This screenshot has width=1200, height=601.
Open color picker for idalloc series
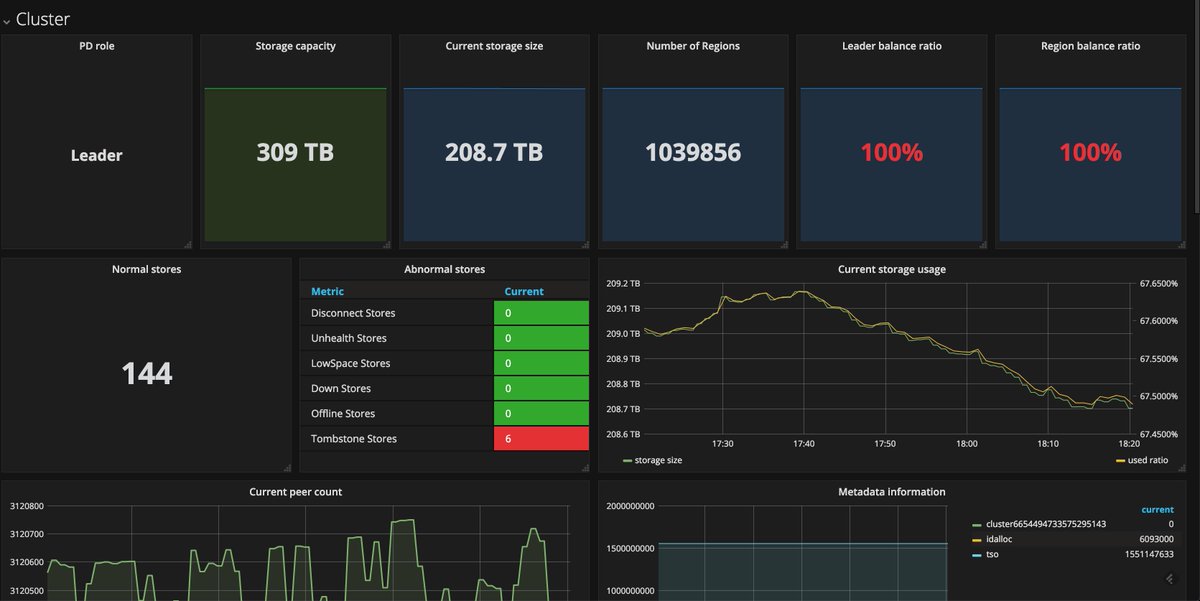click(977, 540)
